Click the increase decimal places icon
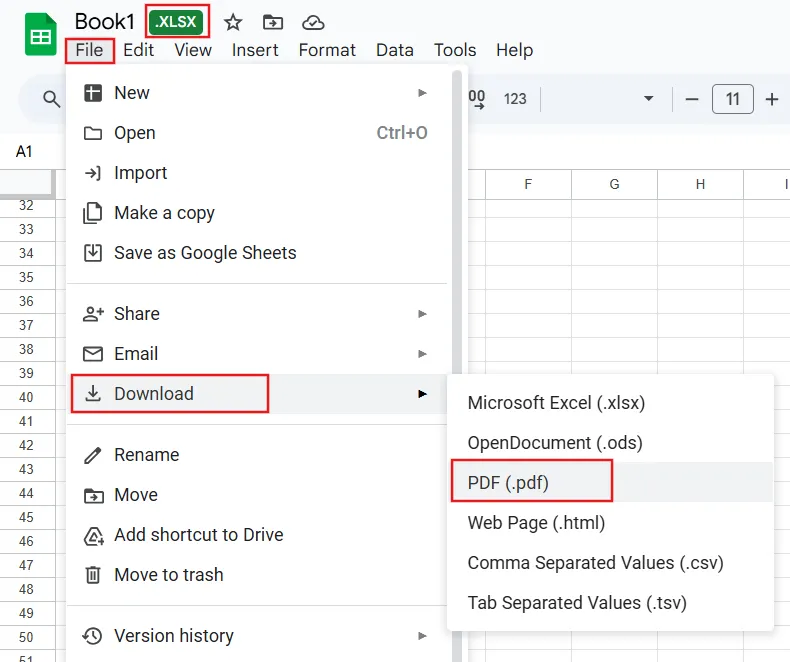The image size is (790, 662). tap(477, 99)
